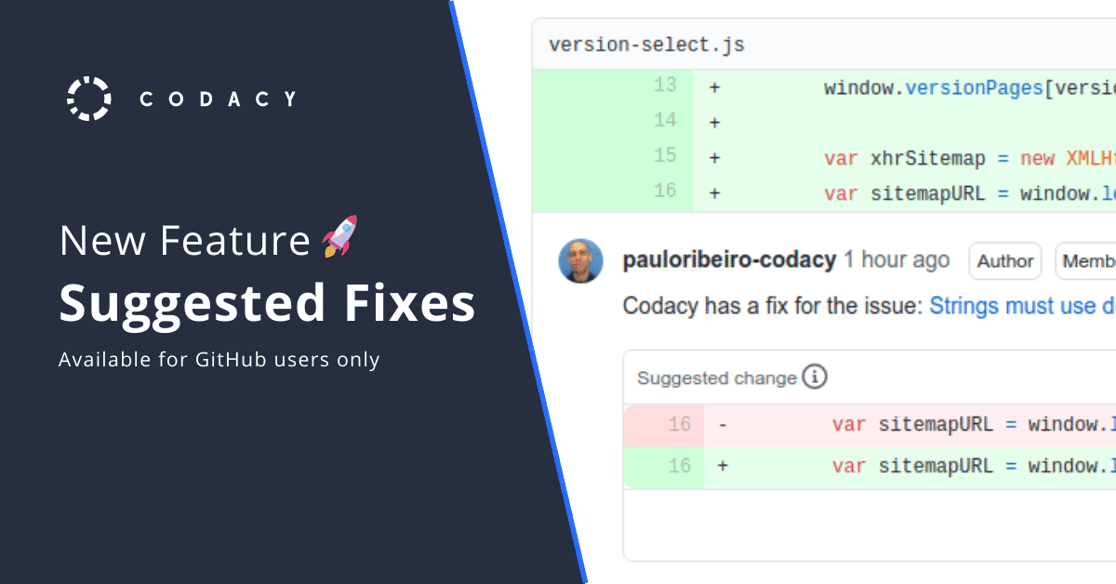
Task: Click the version-select.js file name header
Action: pyautogui.click(x=646, y=46)
